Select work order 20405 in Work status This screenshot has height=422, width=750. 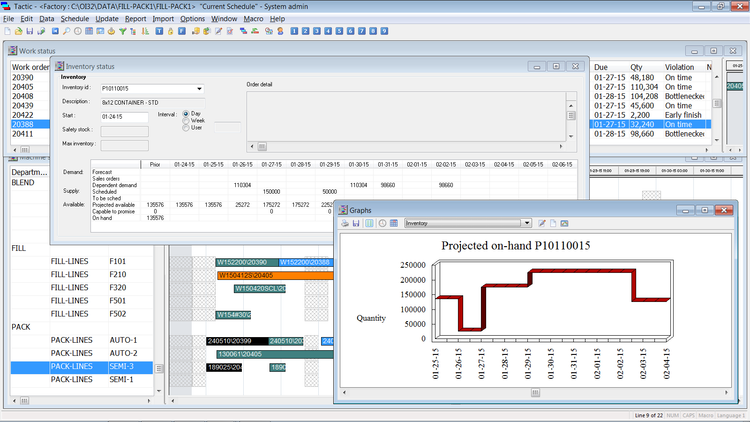coord(24,87)
